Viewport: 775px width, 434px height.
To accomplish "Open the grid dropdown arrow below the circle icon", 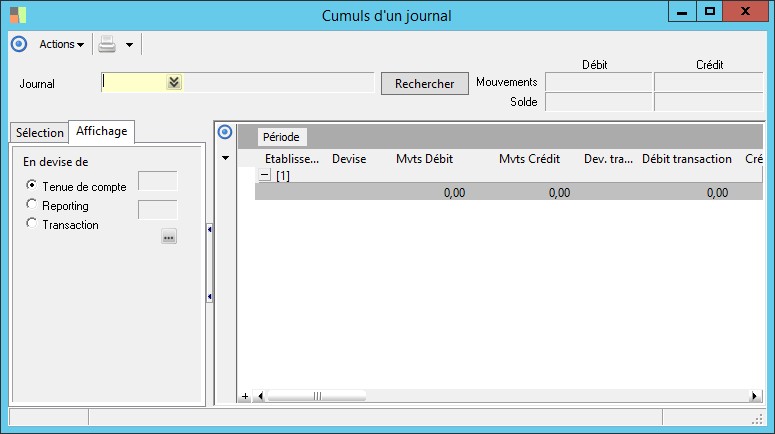I will point(225,158).
